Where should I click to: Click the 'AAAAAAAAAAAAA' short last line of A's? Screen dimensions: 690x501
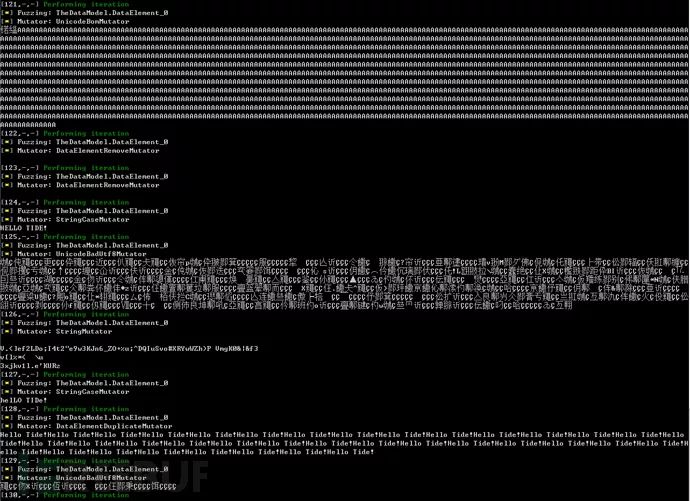28,124
